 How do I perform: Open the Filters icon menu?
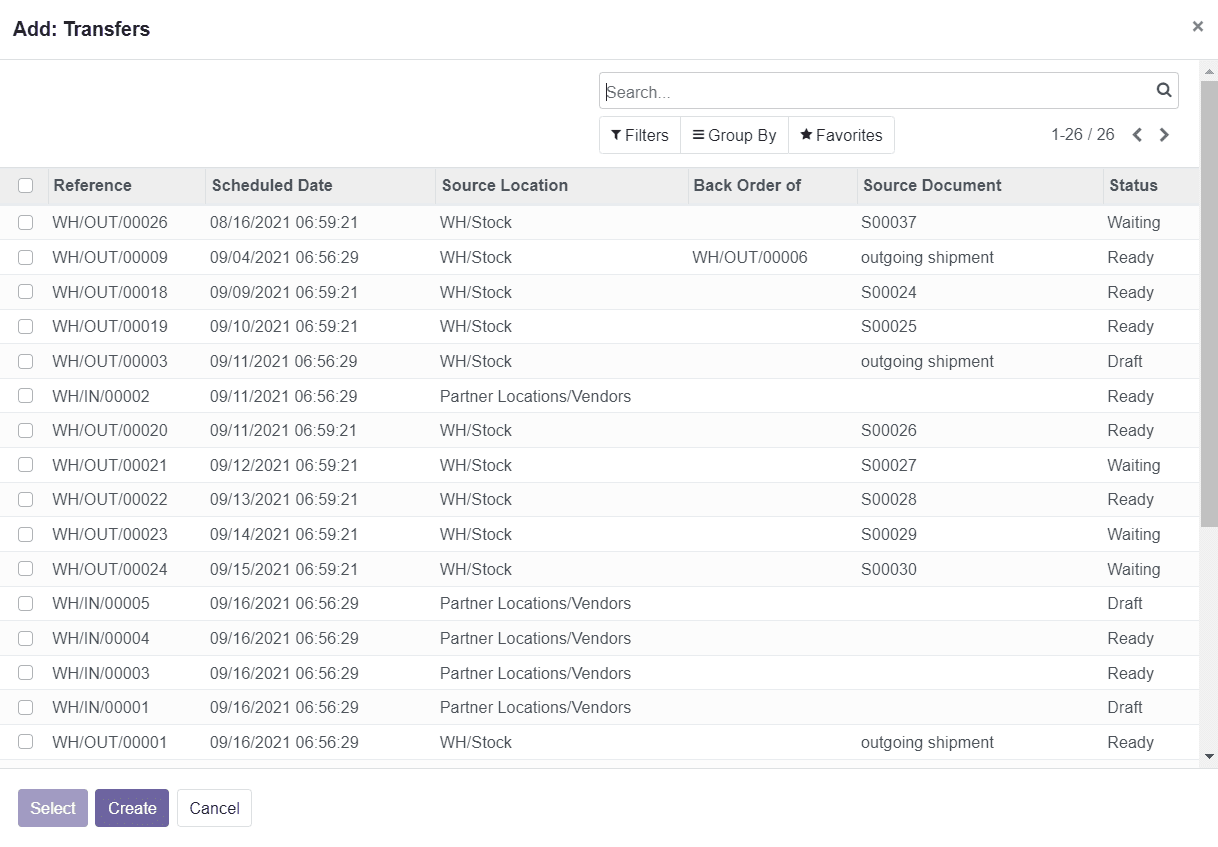(639, 134)
